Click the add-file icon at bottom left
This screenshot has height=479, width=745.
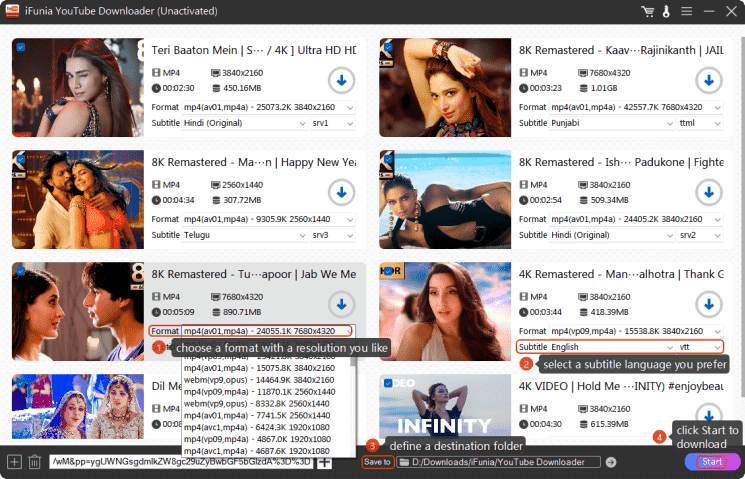pyautogui.click(x=14, y=462)
